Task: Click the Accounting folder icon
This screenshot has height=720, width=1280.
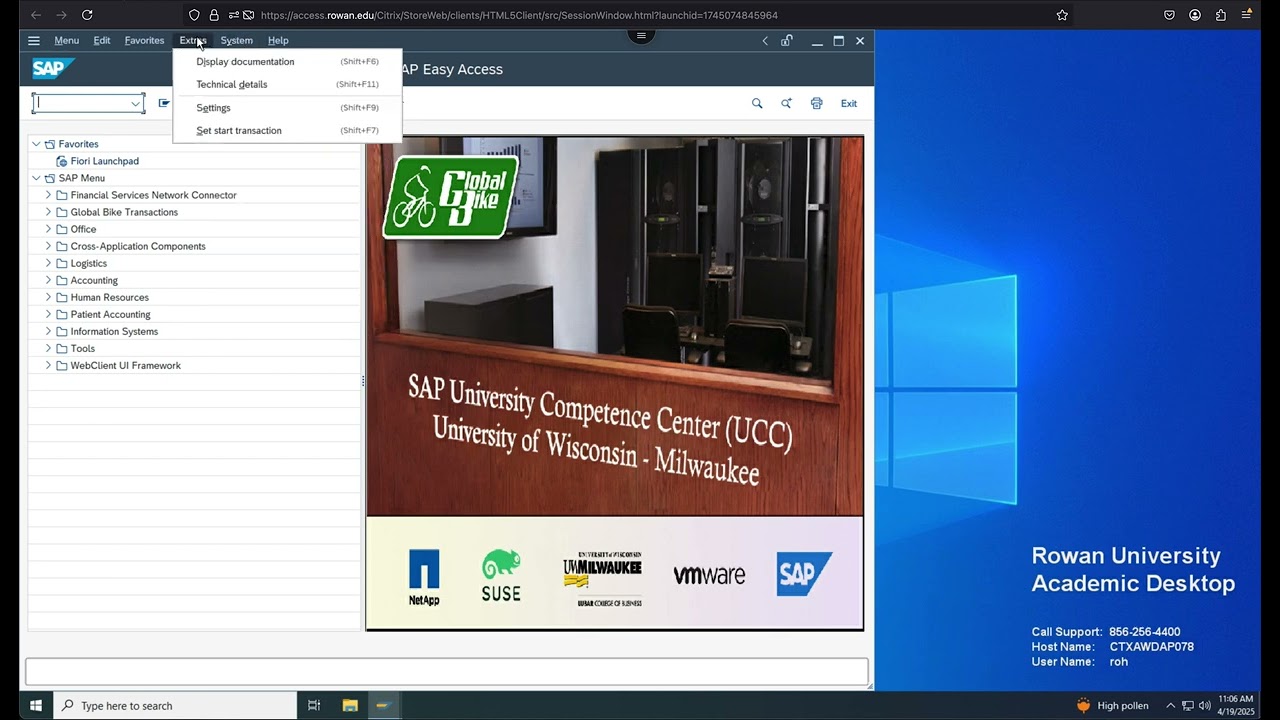Action: tap(62, 280)
